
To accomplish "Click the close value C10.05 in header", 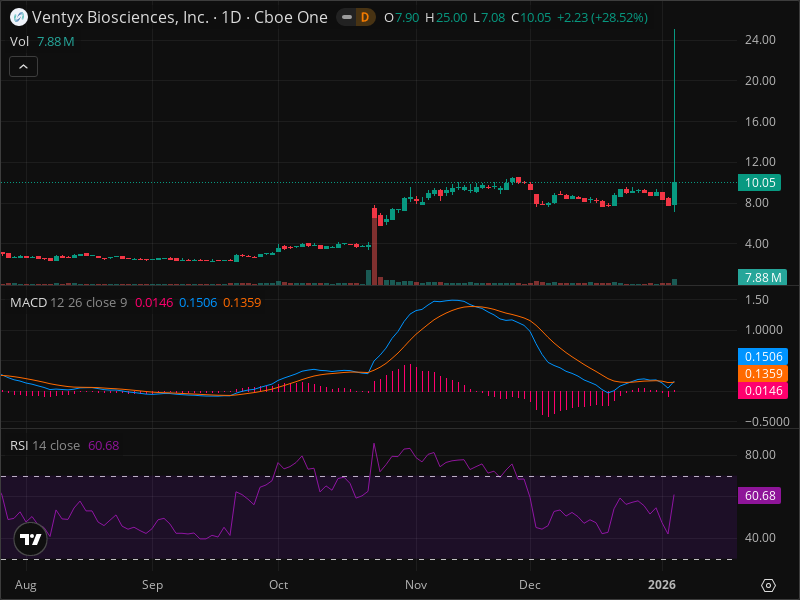I will click(x=531, y=18).
